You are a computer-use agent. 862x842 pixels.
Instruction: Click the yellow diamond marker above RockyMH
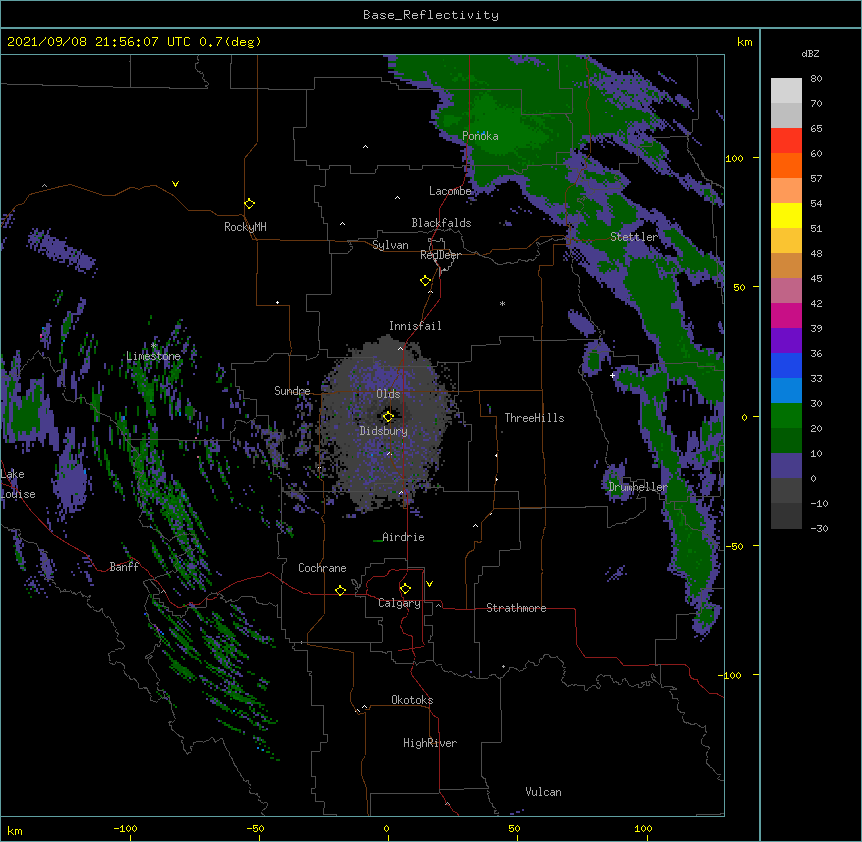coord(250,204)
